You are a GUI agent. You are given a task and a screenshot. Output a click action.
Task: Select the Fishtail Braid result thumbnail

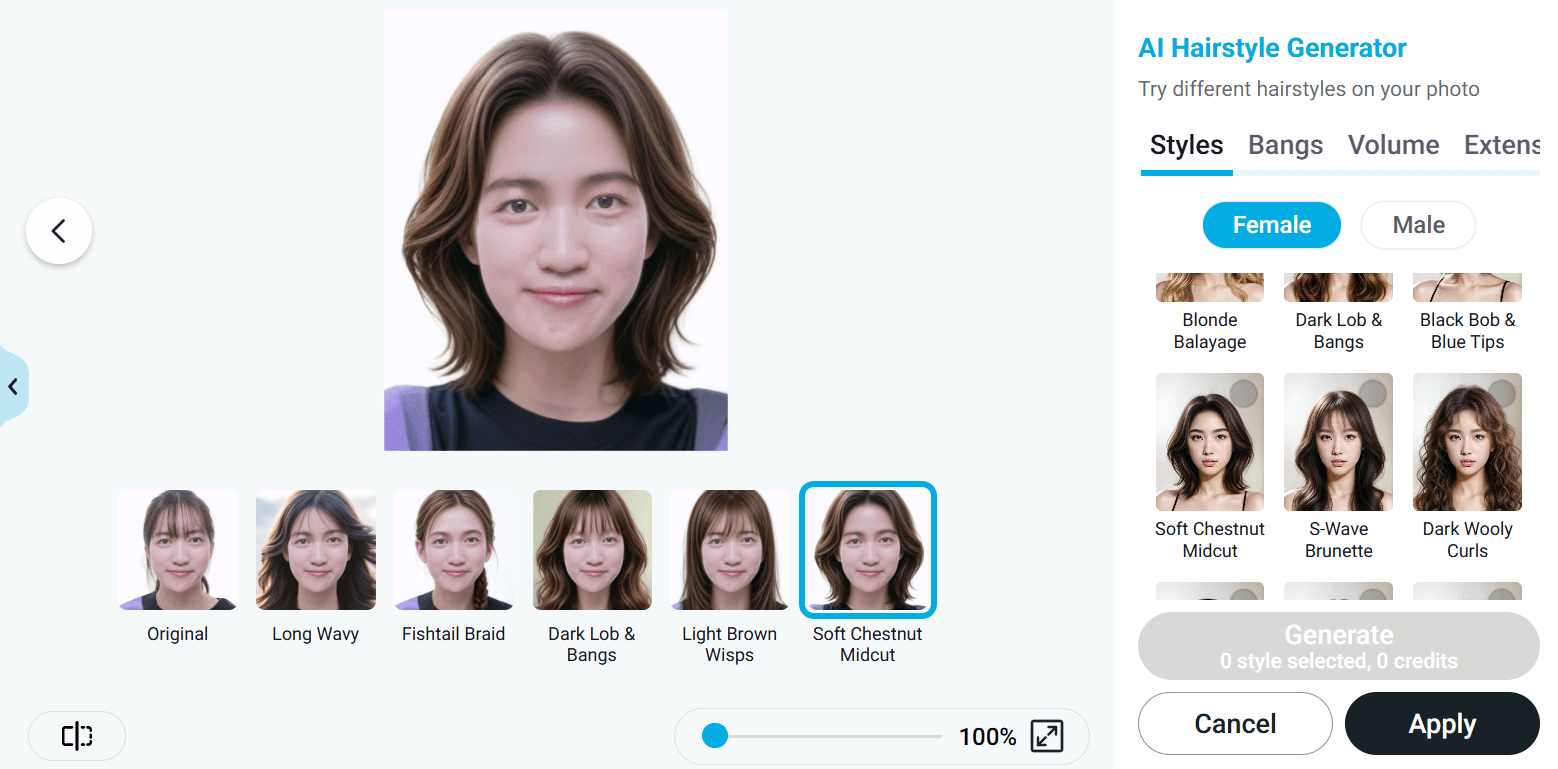pos(453,551)
